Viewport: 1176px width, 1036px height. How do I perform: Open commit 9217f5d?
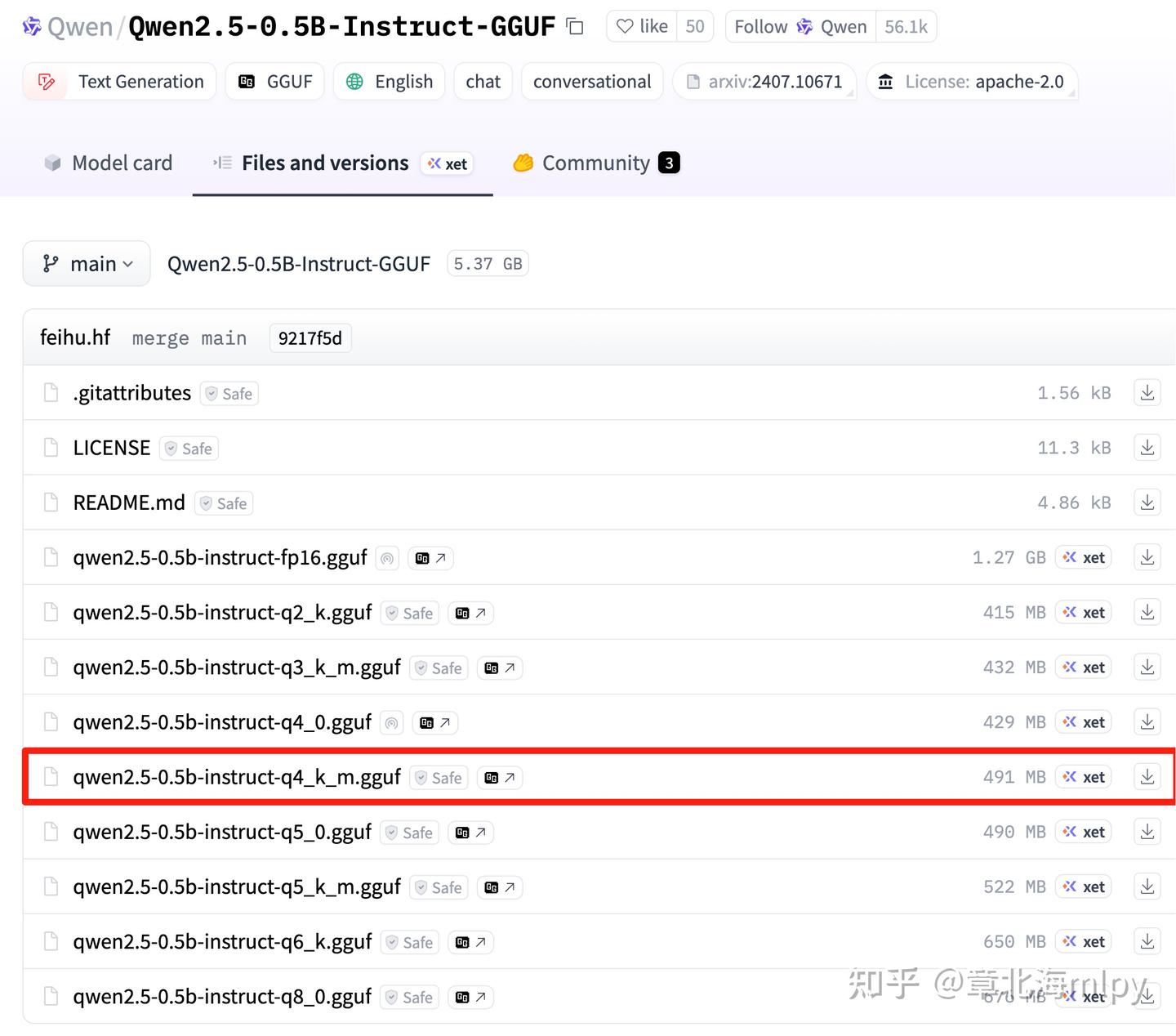click(x=310, y=338)
